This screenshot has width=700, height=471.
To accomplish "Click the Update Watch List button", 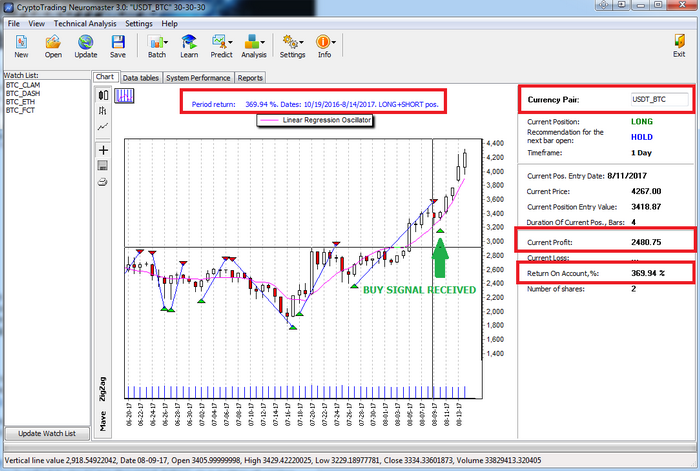I will [47, 433].
